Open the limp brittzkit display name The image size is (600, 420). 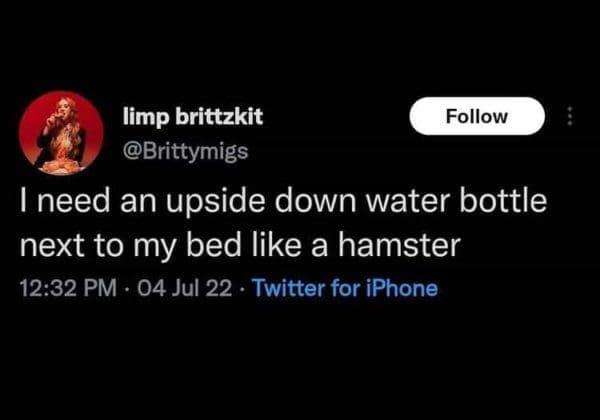pyautogui.click(x=193, y=117)
